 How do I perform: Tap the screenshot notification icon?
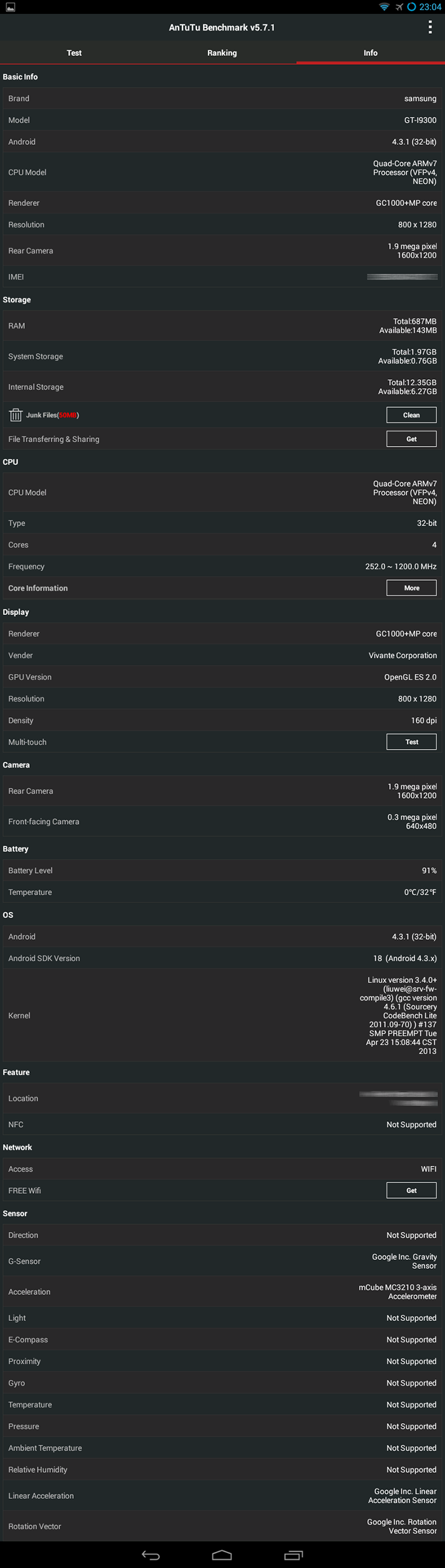[x=10, y=7]
